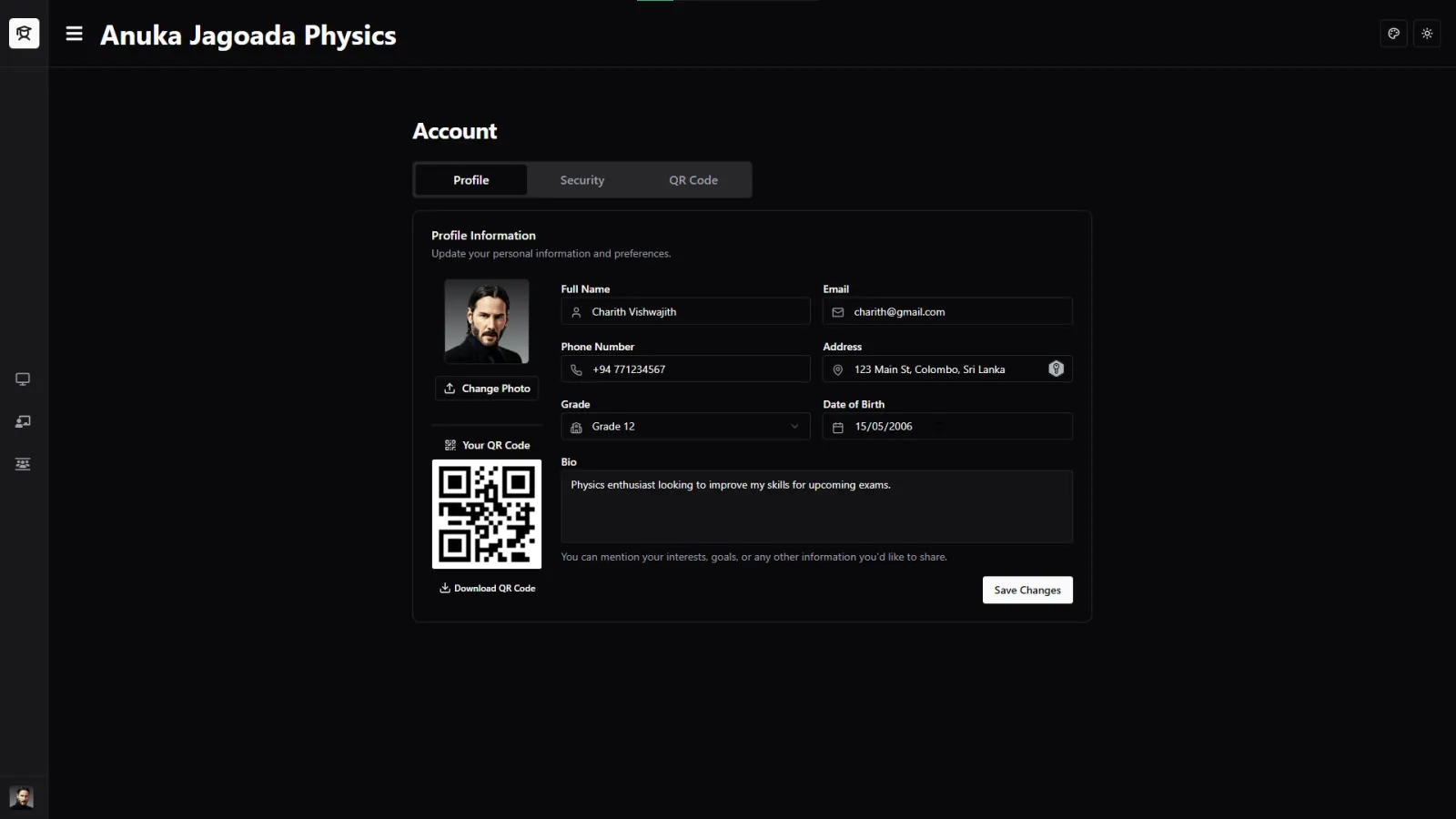Click the "Account" page heading
This screenshot has height=819, width=1456.
[x=455, y=131]
